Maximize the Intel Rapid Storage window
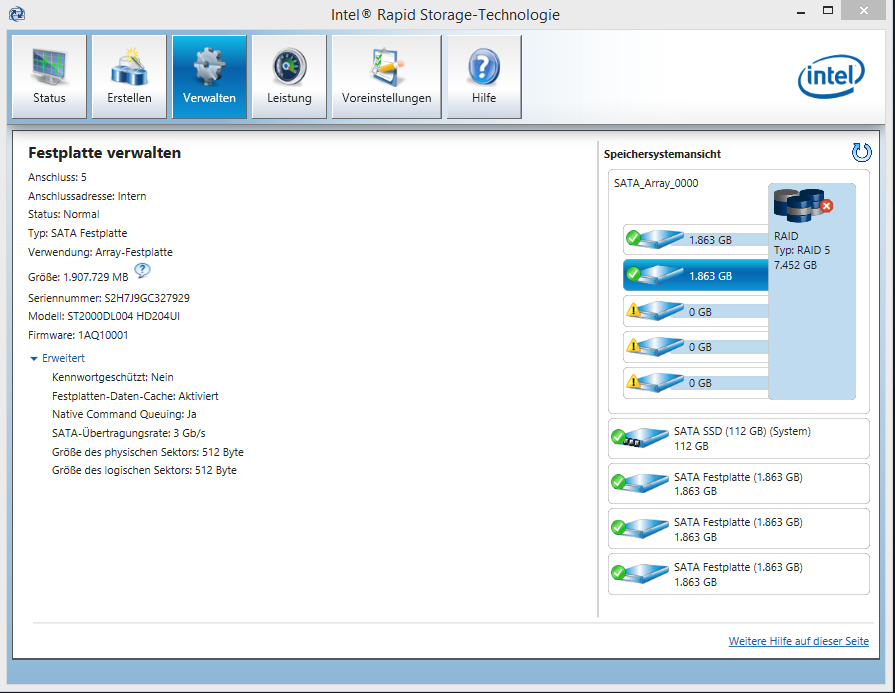 pyautogui.click(x=828, y=10)
